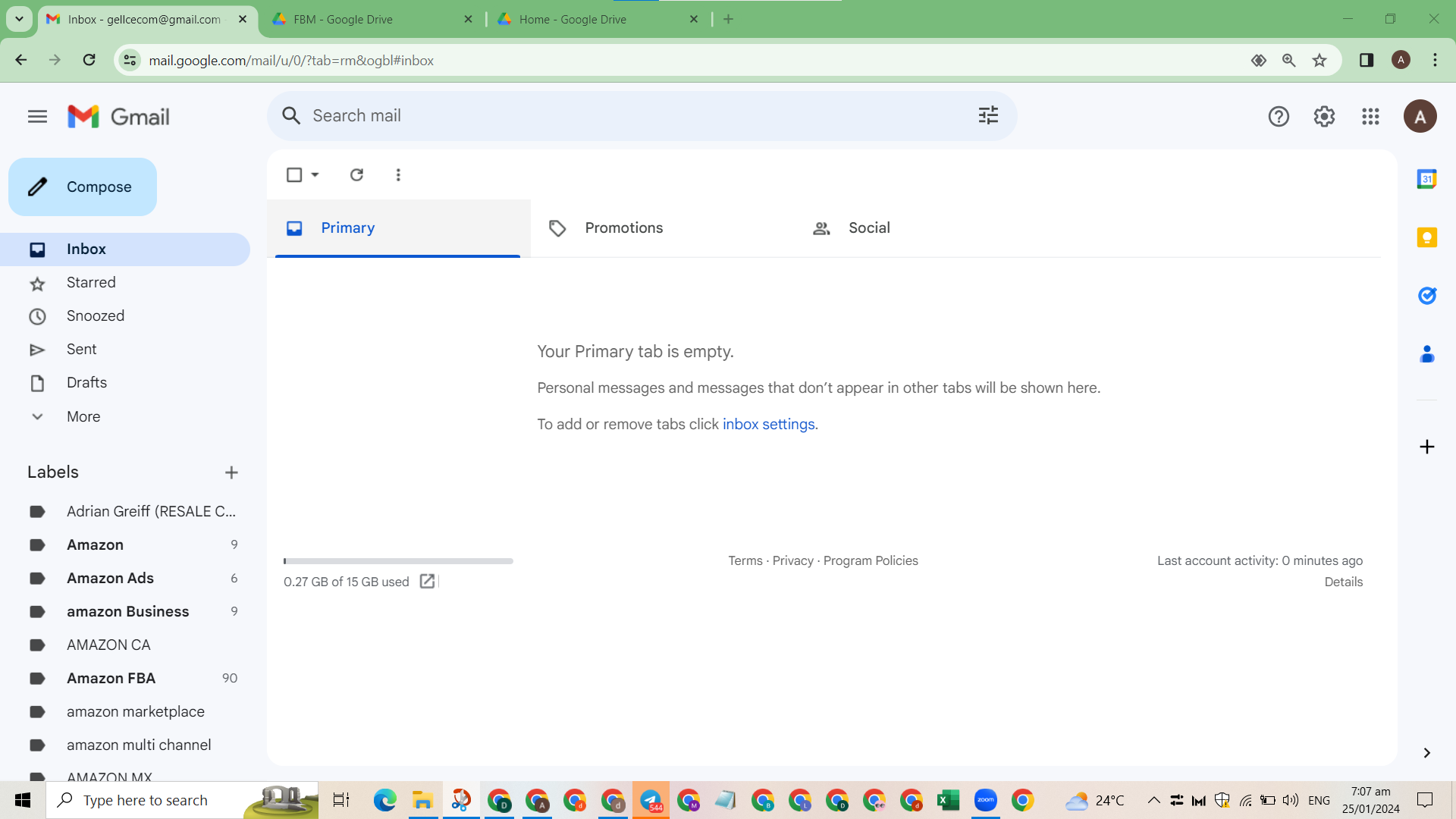Switch to Social tab

tap(926, 228)
